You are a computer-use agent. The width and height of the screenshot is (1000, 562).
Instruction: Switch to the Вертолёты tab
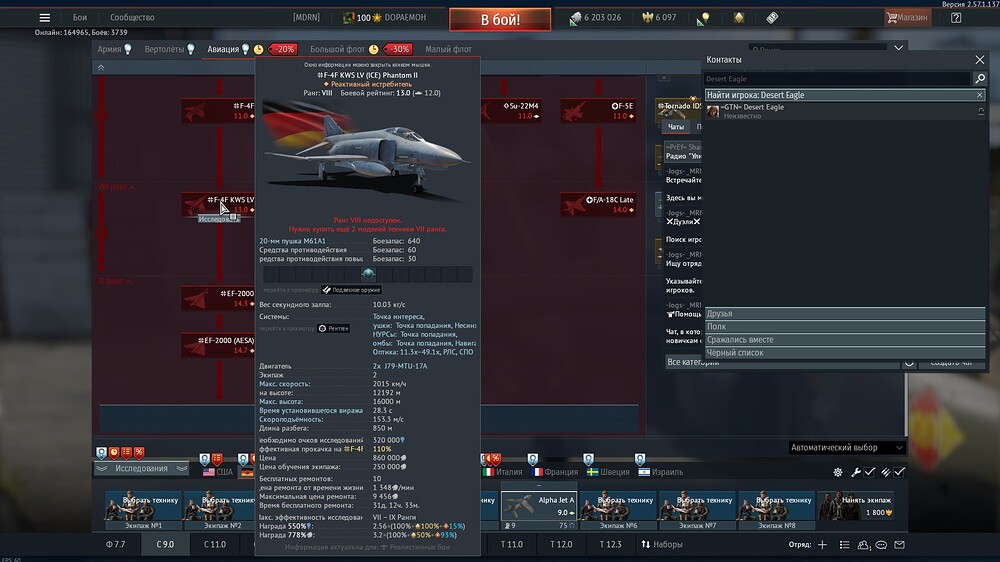point(169,49)
